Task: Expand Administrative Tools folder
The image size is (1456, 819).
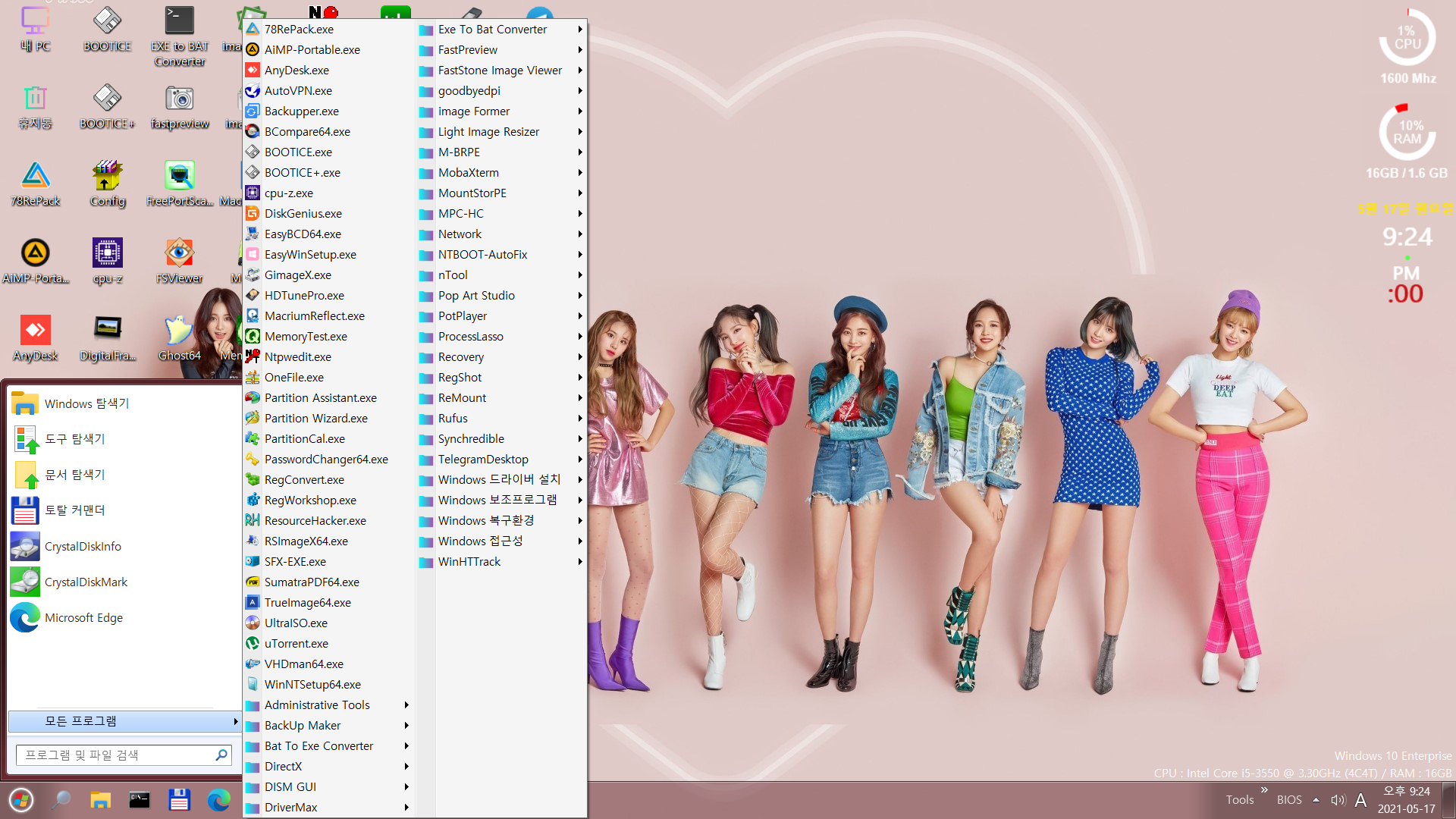Action: click(x=329, y=704)
